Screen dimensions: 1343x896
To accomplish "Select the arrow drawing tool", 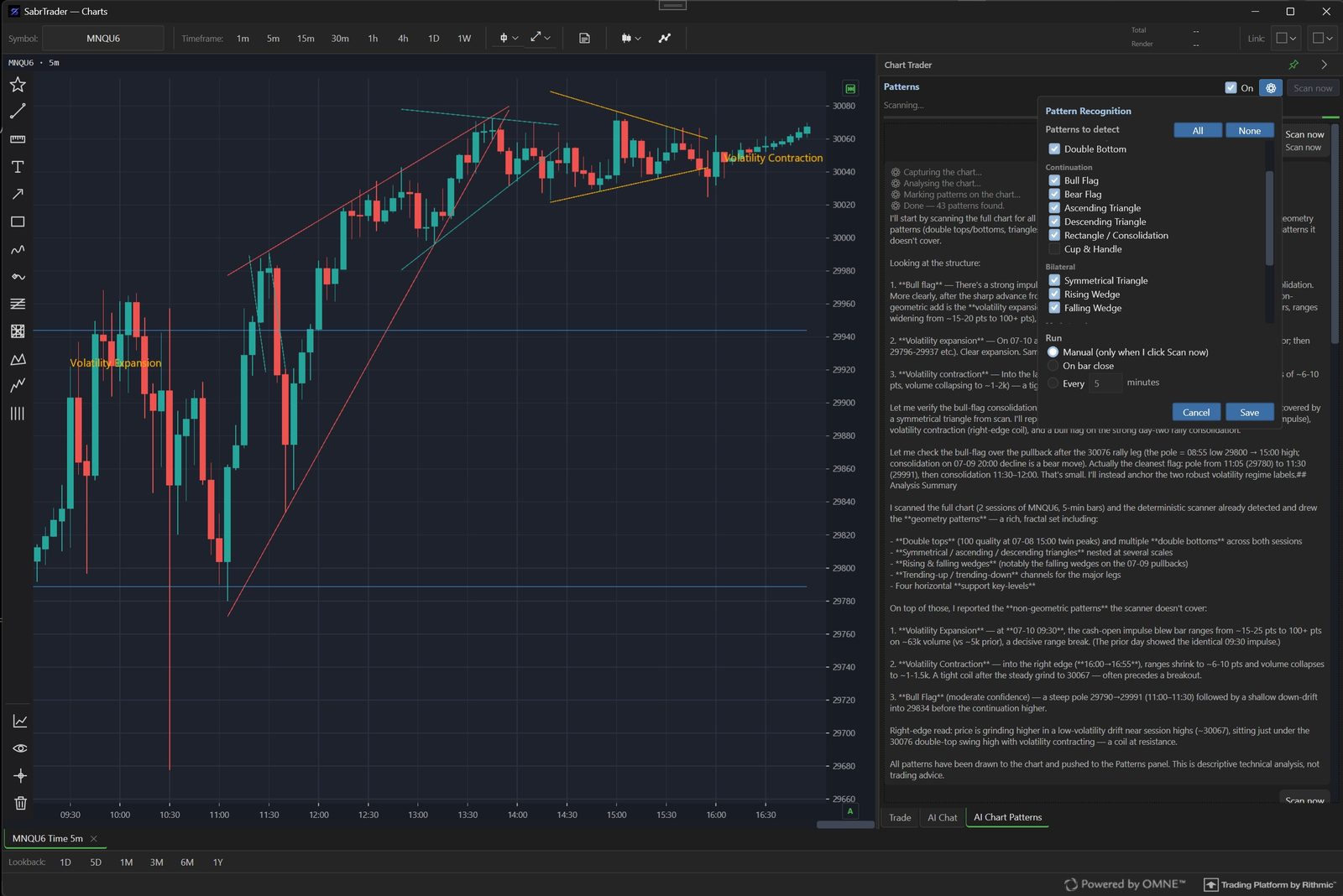I will pos(18,194).
